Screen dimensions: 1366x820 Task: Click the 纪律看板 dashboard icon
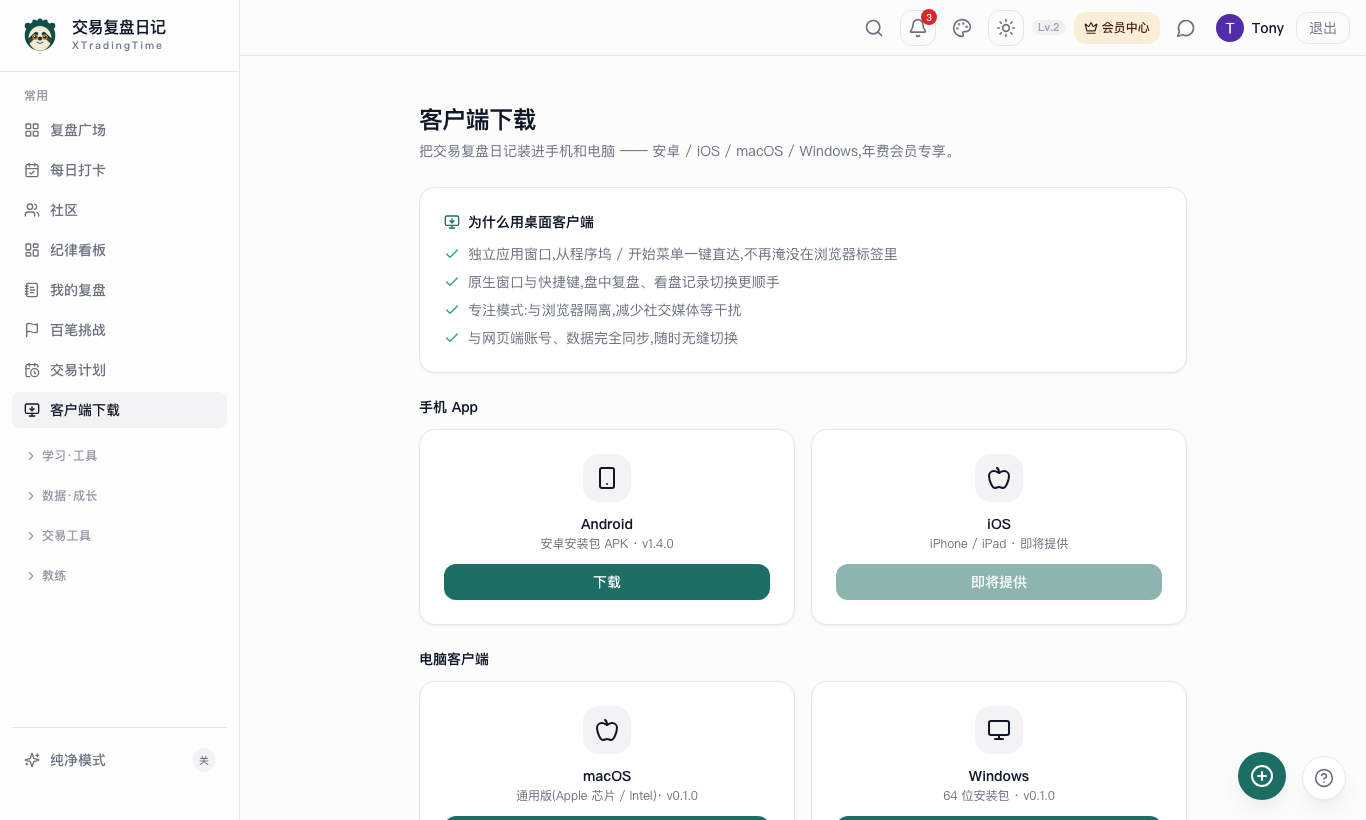32,250
